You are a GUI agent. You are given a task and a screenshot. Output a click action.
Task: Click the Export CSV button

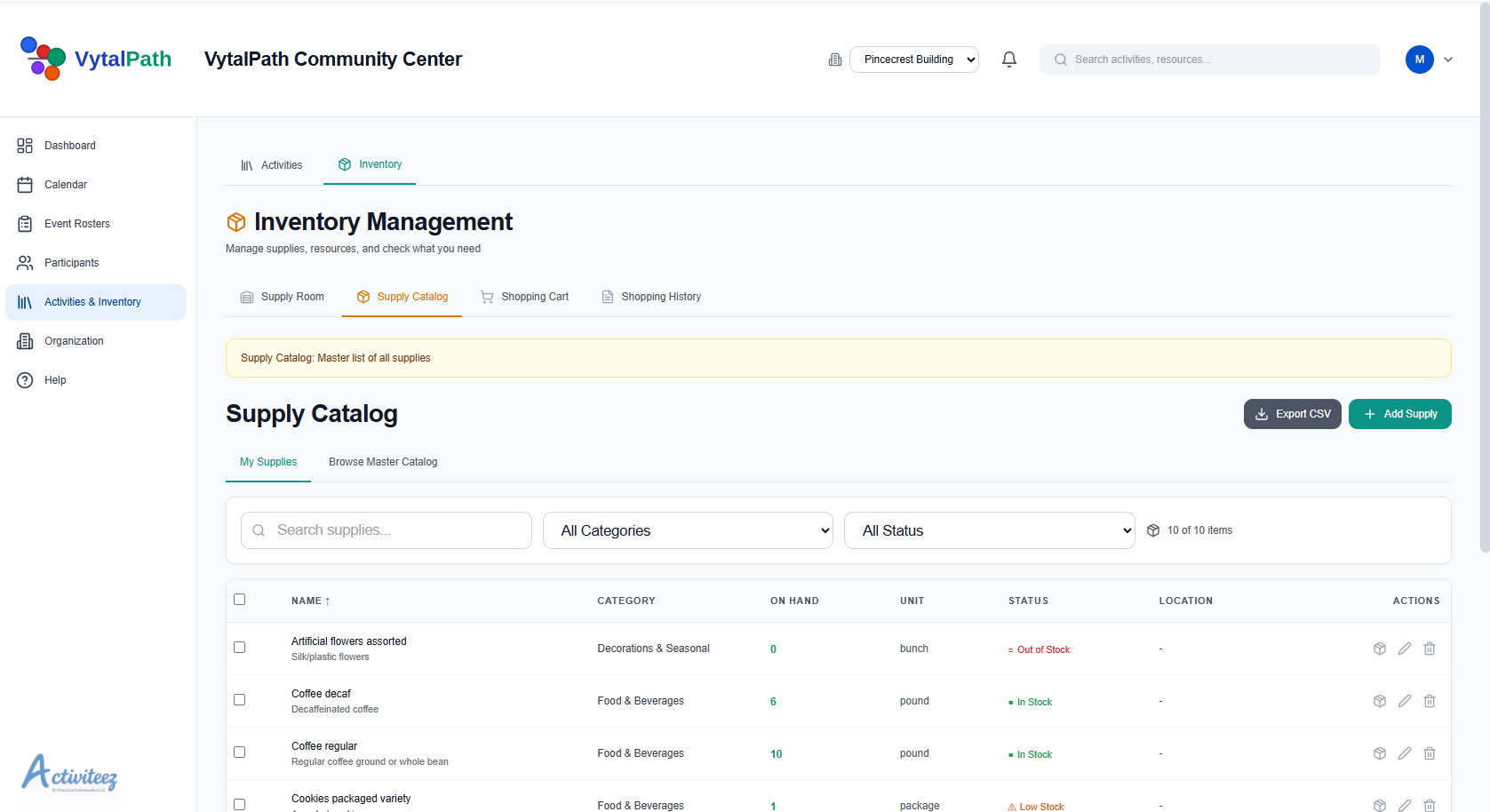coord(1293,413)
